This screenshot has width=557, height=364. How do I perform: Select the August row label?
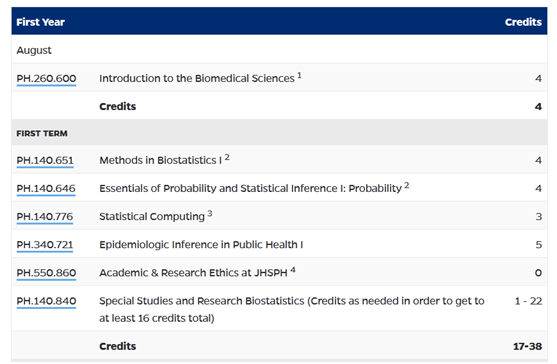pos(34,50)
